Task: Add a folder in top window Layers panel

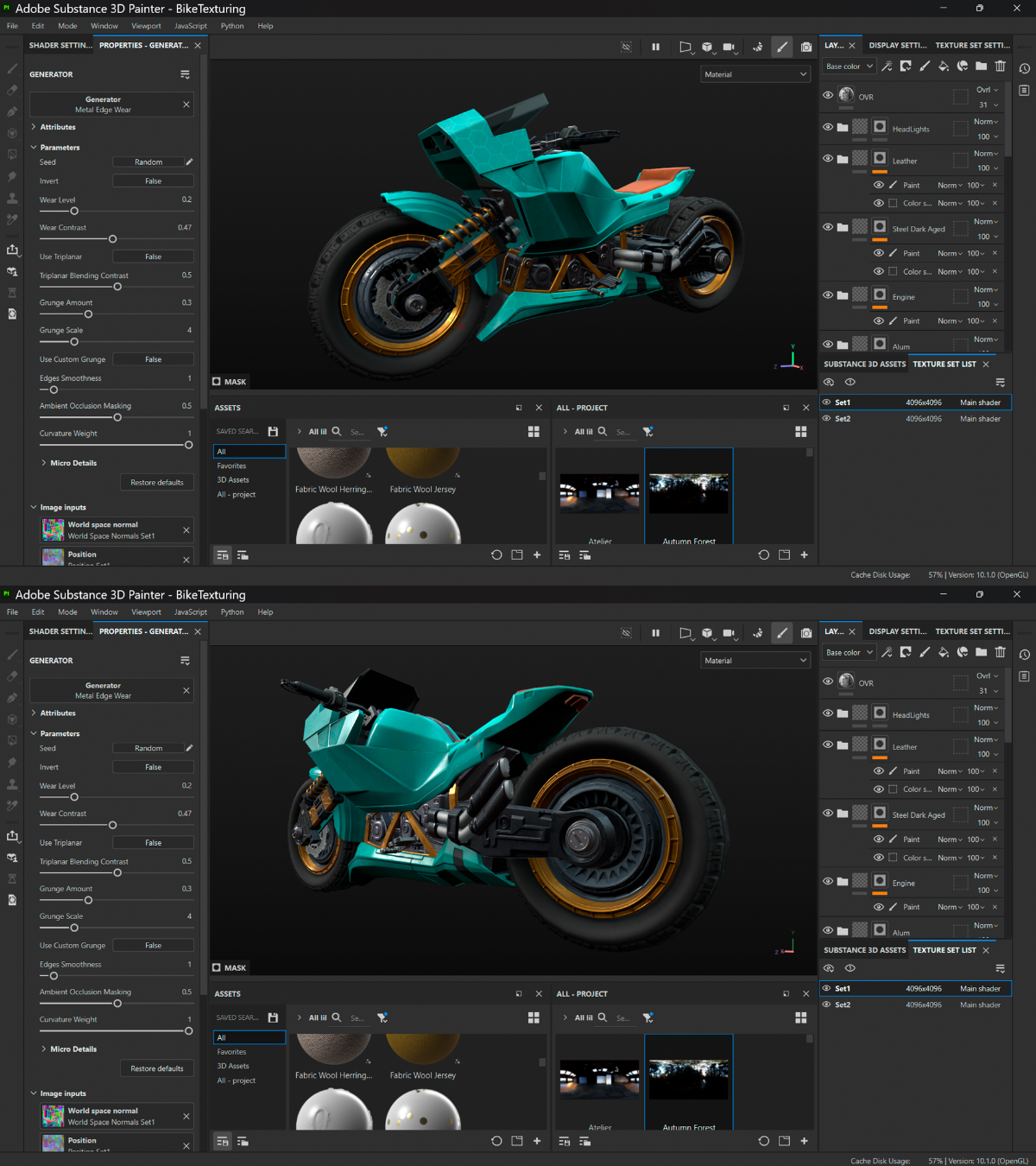Action: point(982,66)
